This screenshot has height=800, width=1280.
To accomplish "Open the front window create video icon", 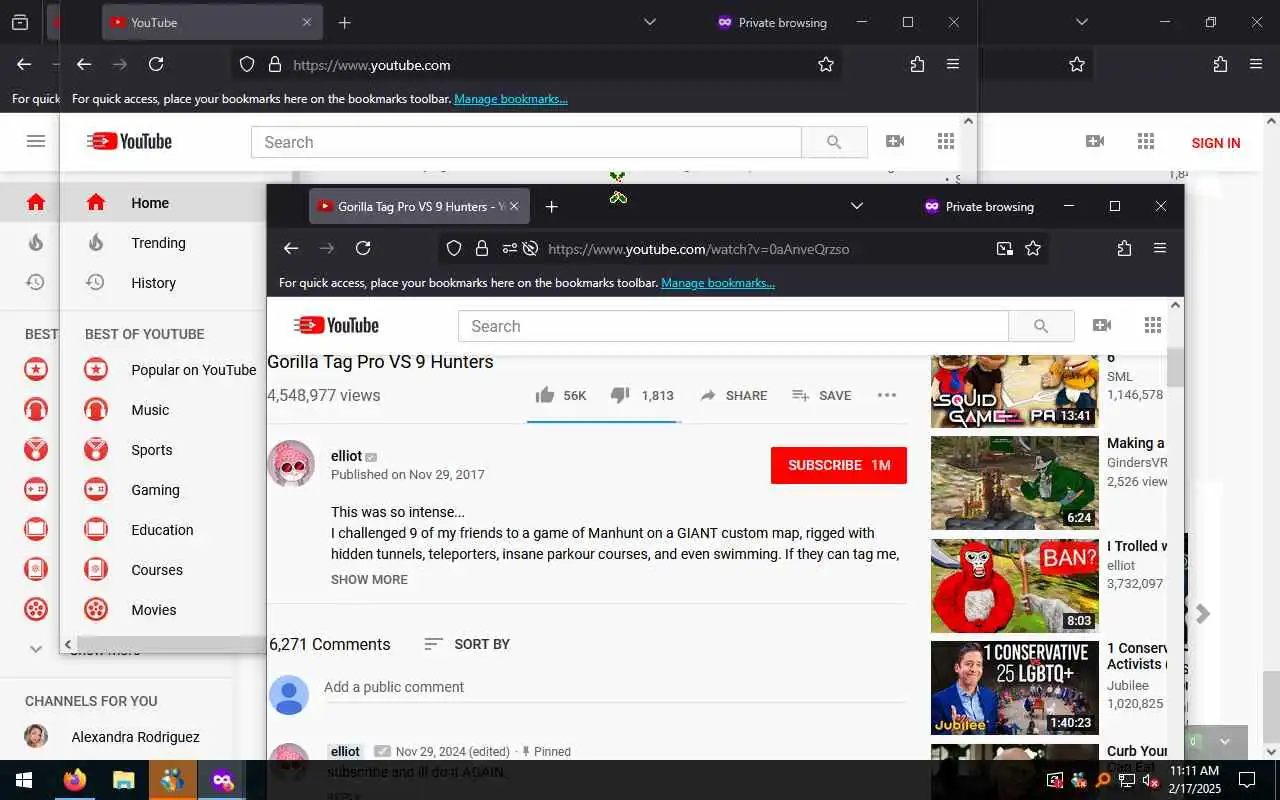I will (x=1102, y=326).
